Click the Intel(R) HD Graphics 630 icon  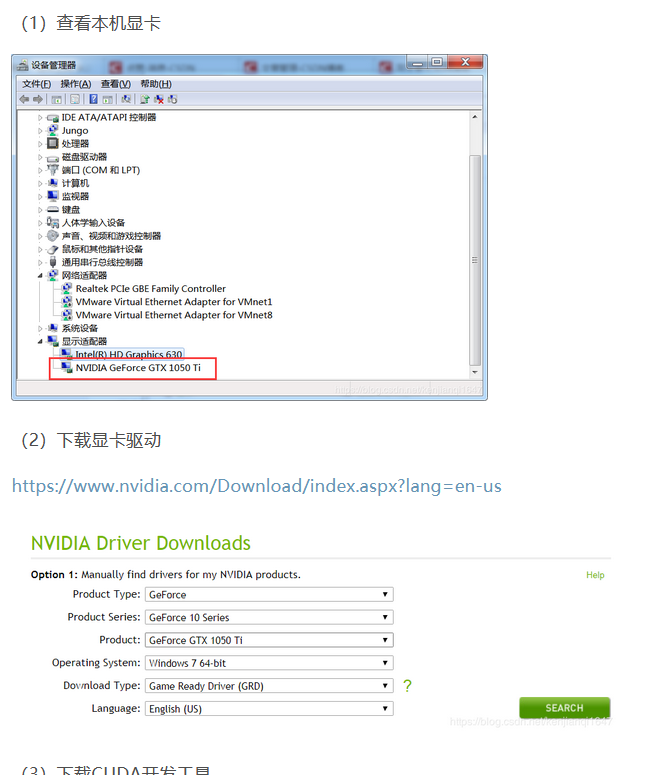tap(67, 354)
